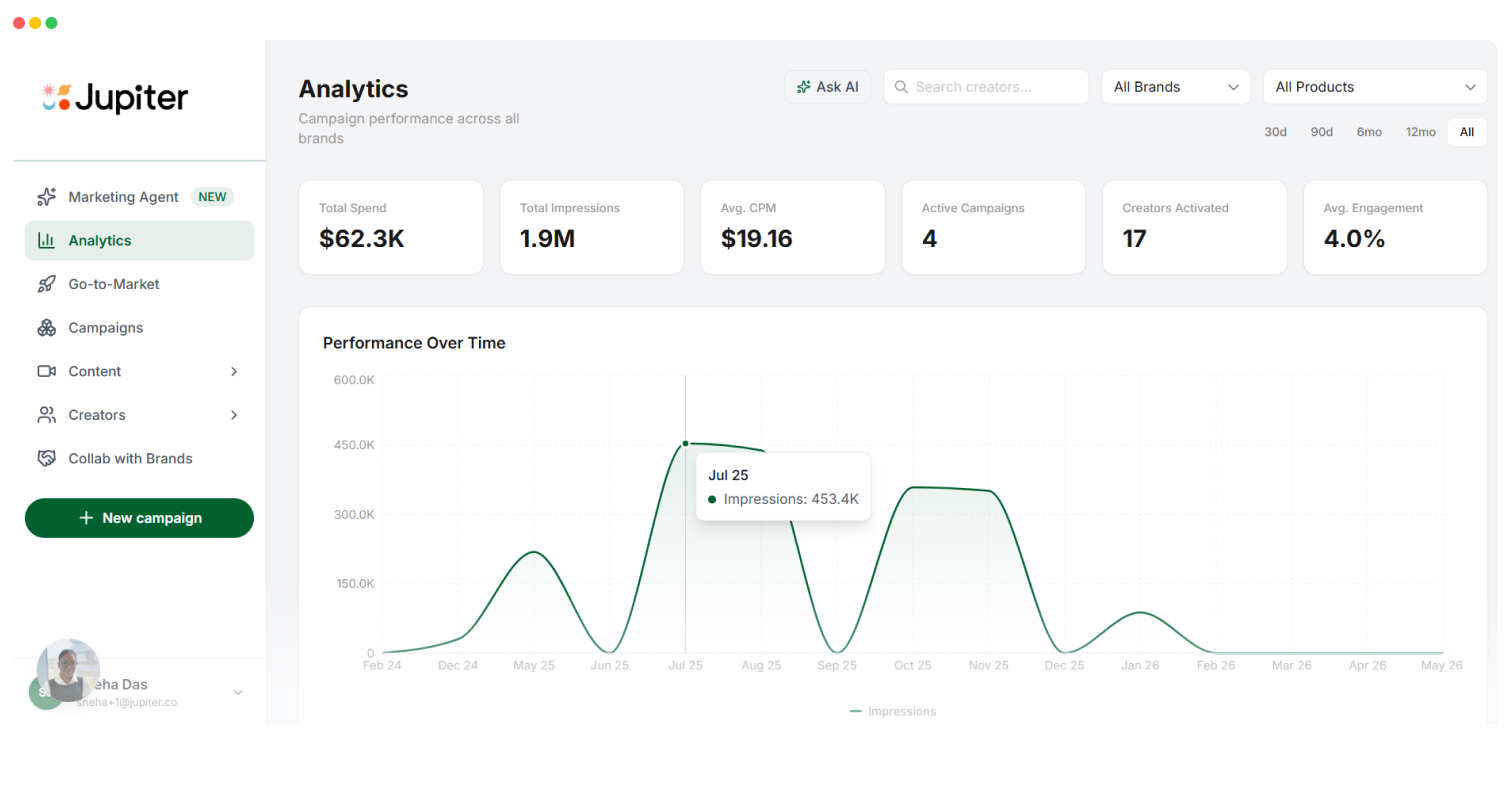Toggle the Impressions series in the chart legend

click(893, 711)
